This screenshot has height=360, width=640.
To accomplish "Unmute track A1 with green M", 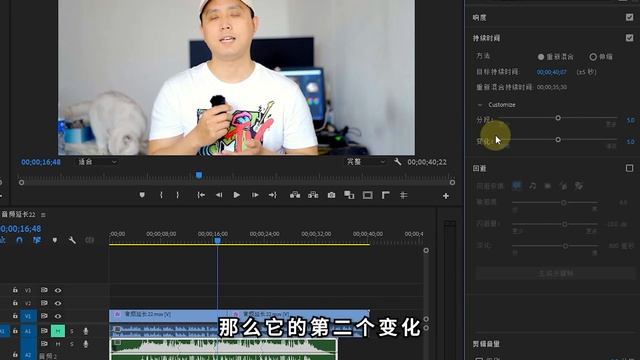I will click(x=58, y=331).
